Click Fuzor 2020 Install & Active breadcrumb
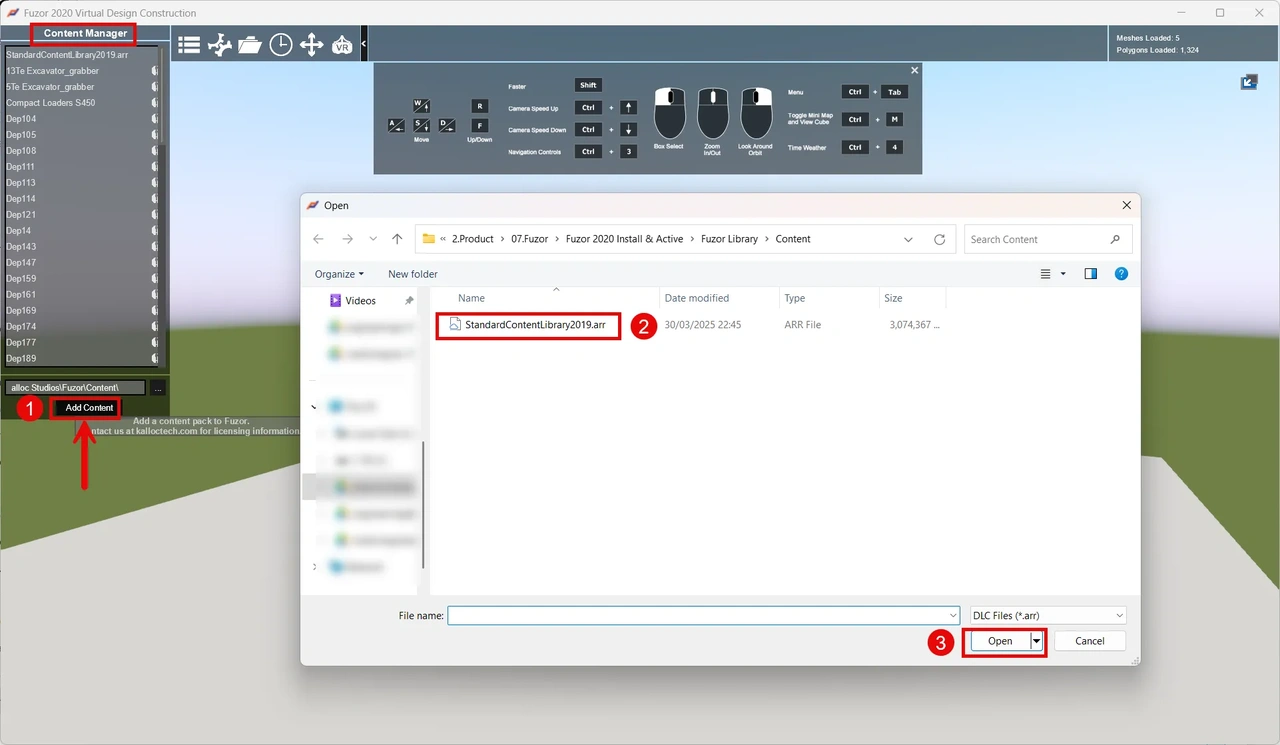This screenshot has width=1280, height=745. click(x=624, y=239)
